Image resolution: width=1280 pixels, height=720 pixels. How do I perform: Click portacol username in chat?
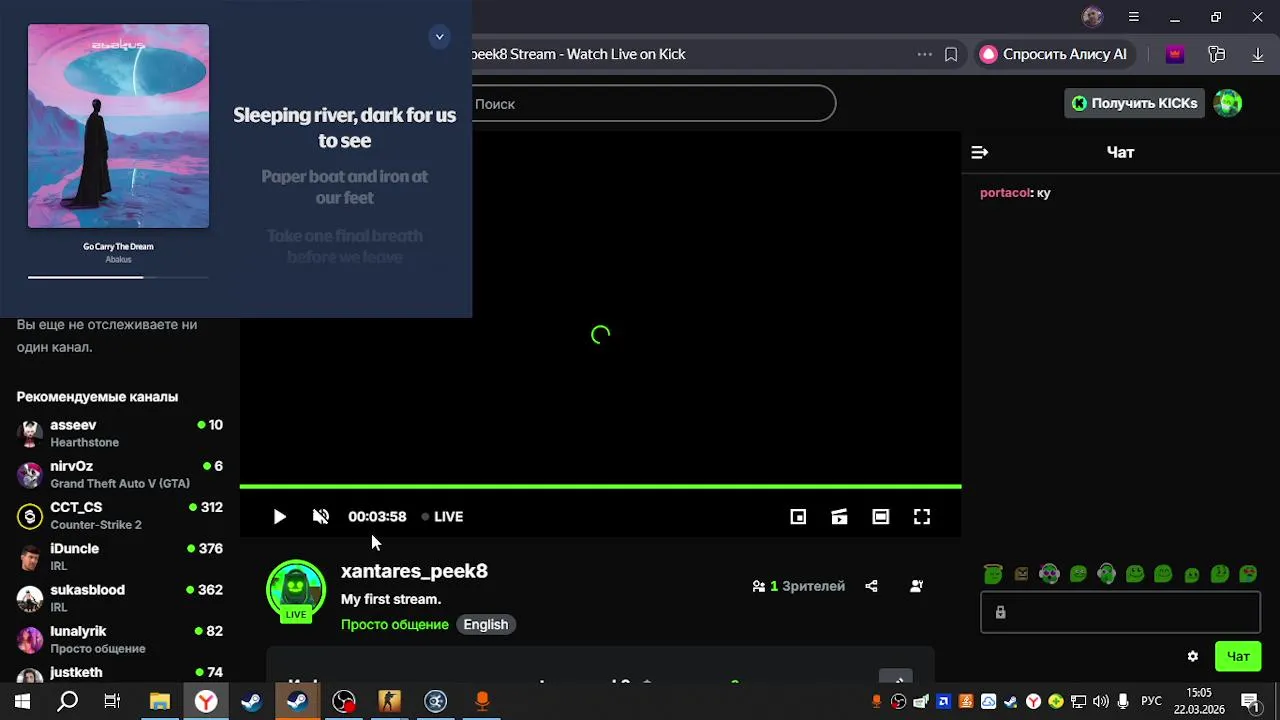coord(1005,193)
